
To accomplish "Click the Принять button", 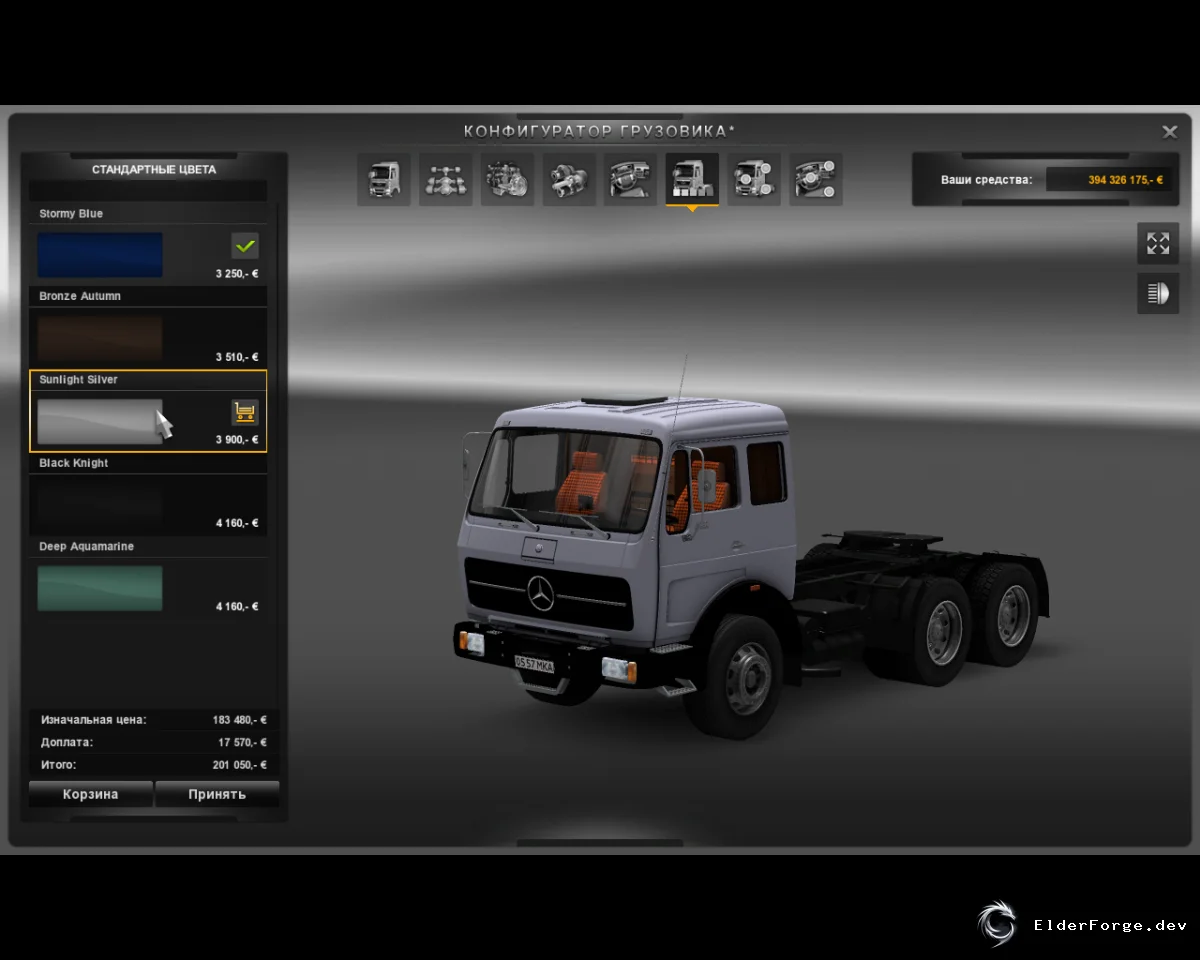I will [217, 794].
